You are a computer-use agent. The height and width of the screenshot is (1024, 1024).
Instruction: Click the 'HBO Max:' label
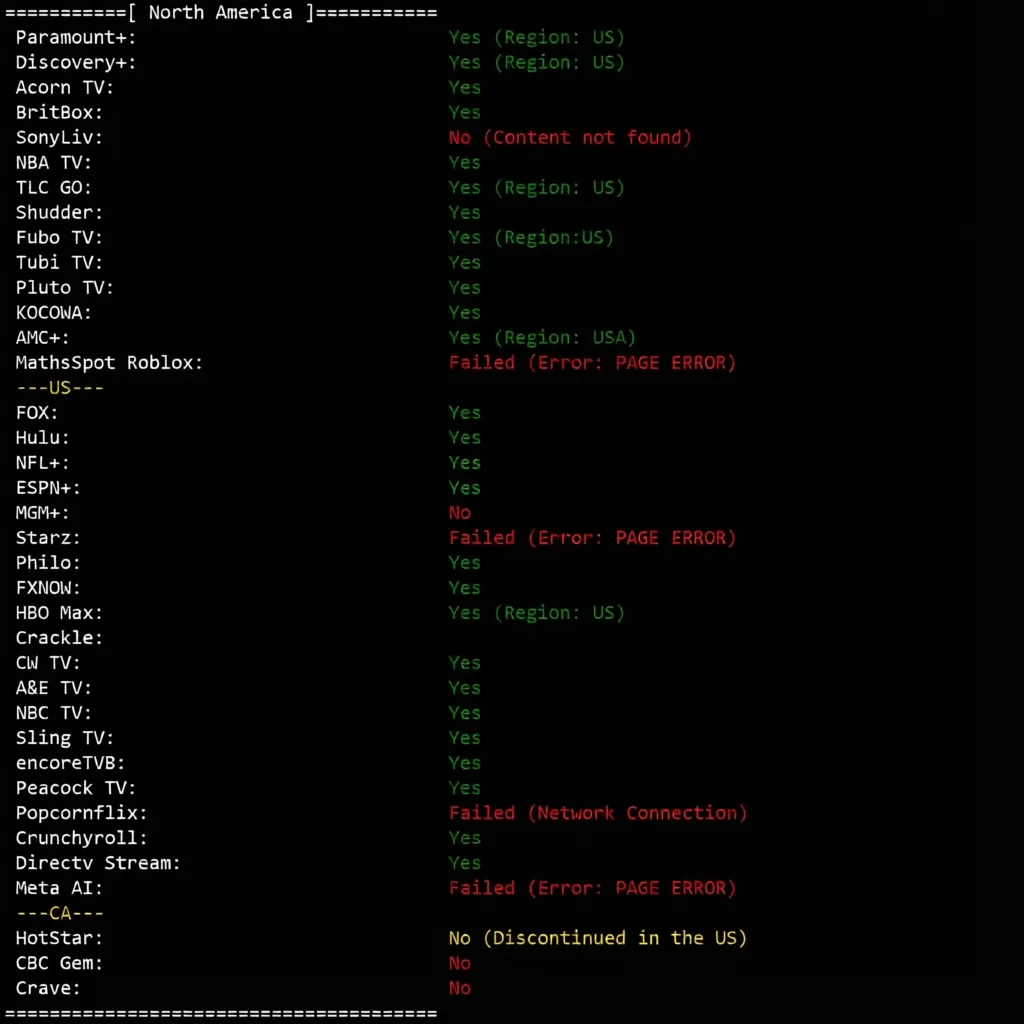pos(59,613)
